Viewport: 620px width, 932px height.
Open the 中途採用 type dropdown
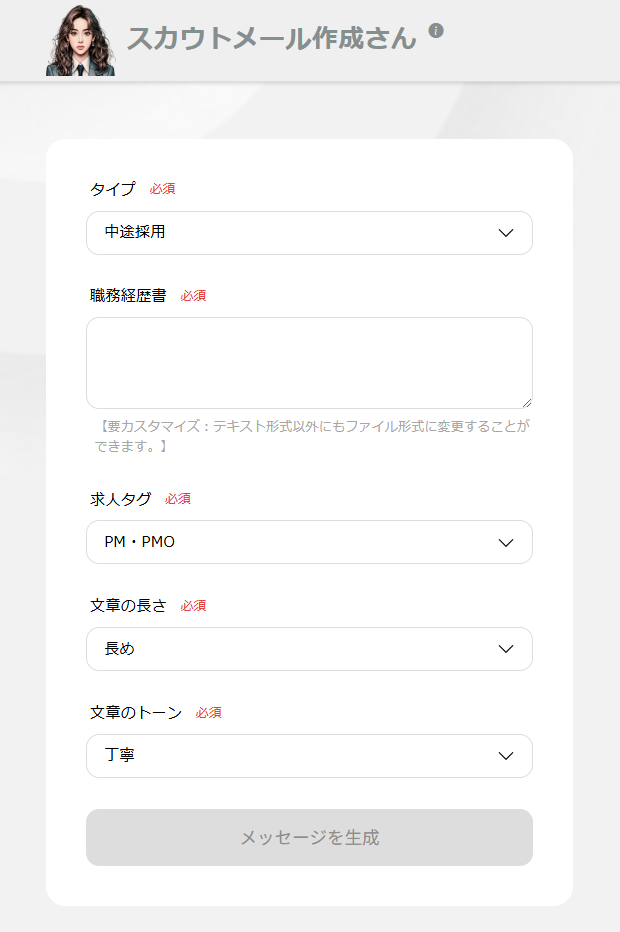[x=300, y=233]
